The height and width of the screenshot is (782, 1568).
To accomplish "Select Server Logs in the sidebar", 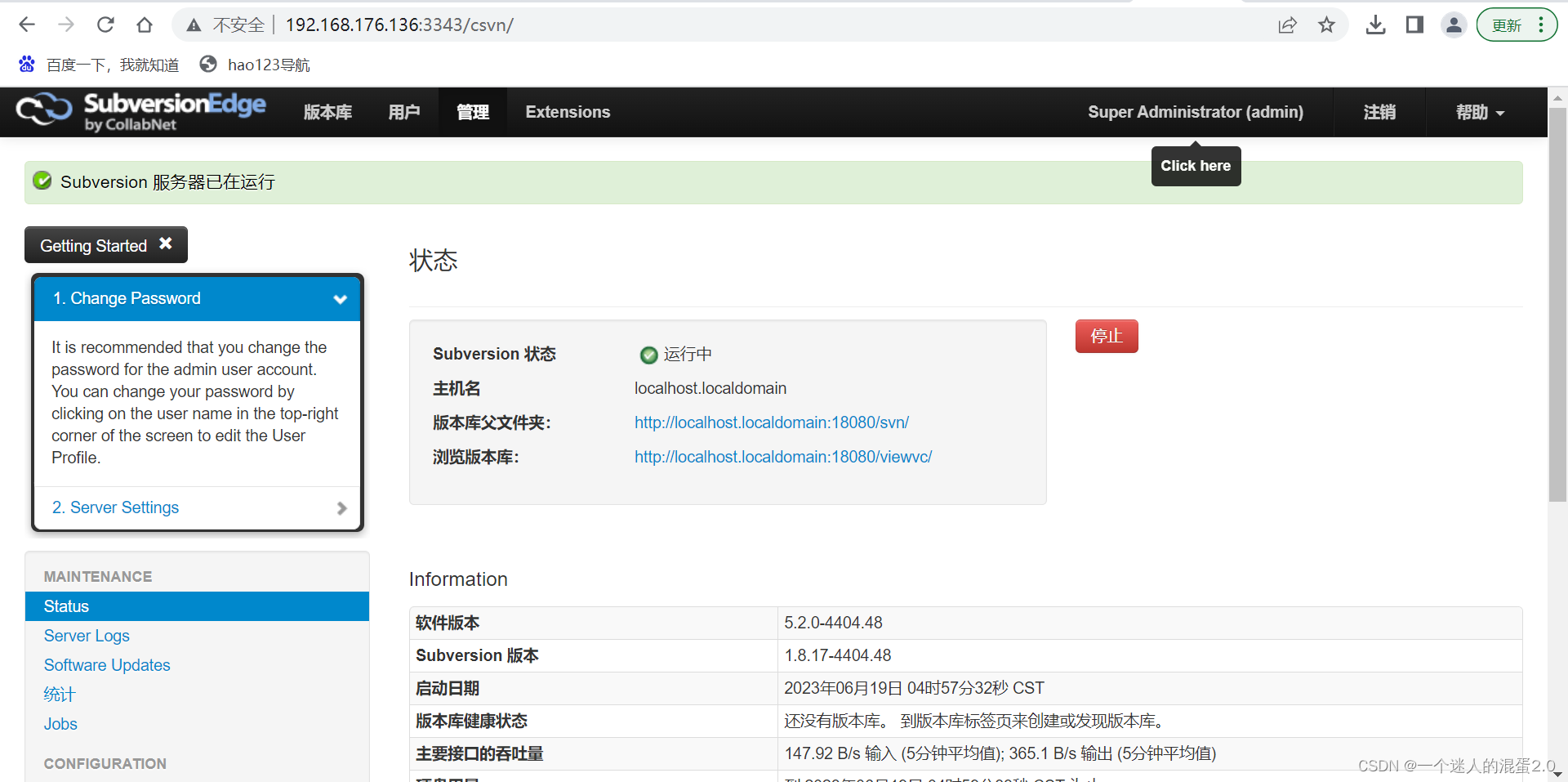I will coord(86,635).
